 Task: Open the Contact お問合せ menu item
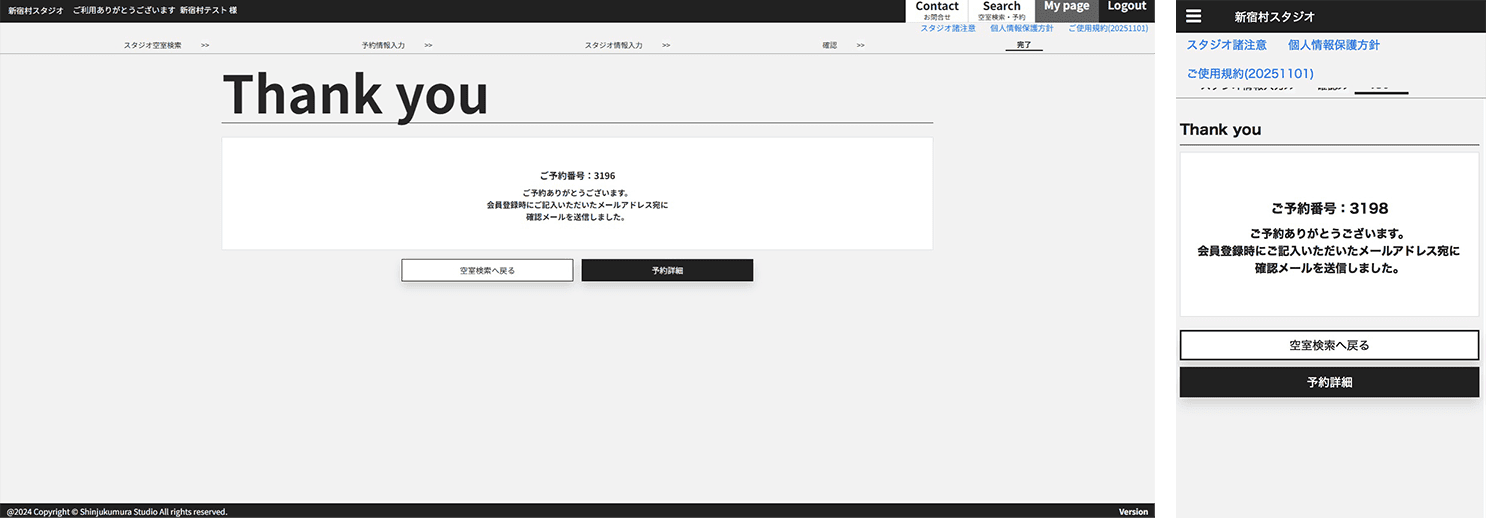(937, 10)
